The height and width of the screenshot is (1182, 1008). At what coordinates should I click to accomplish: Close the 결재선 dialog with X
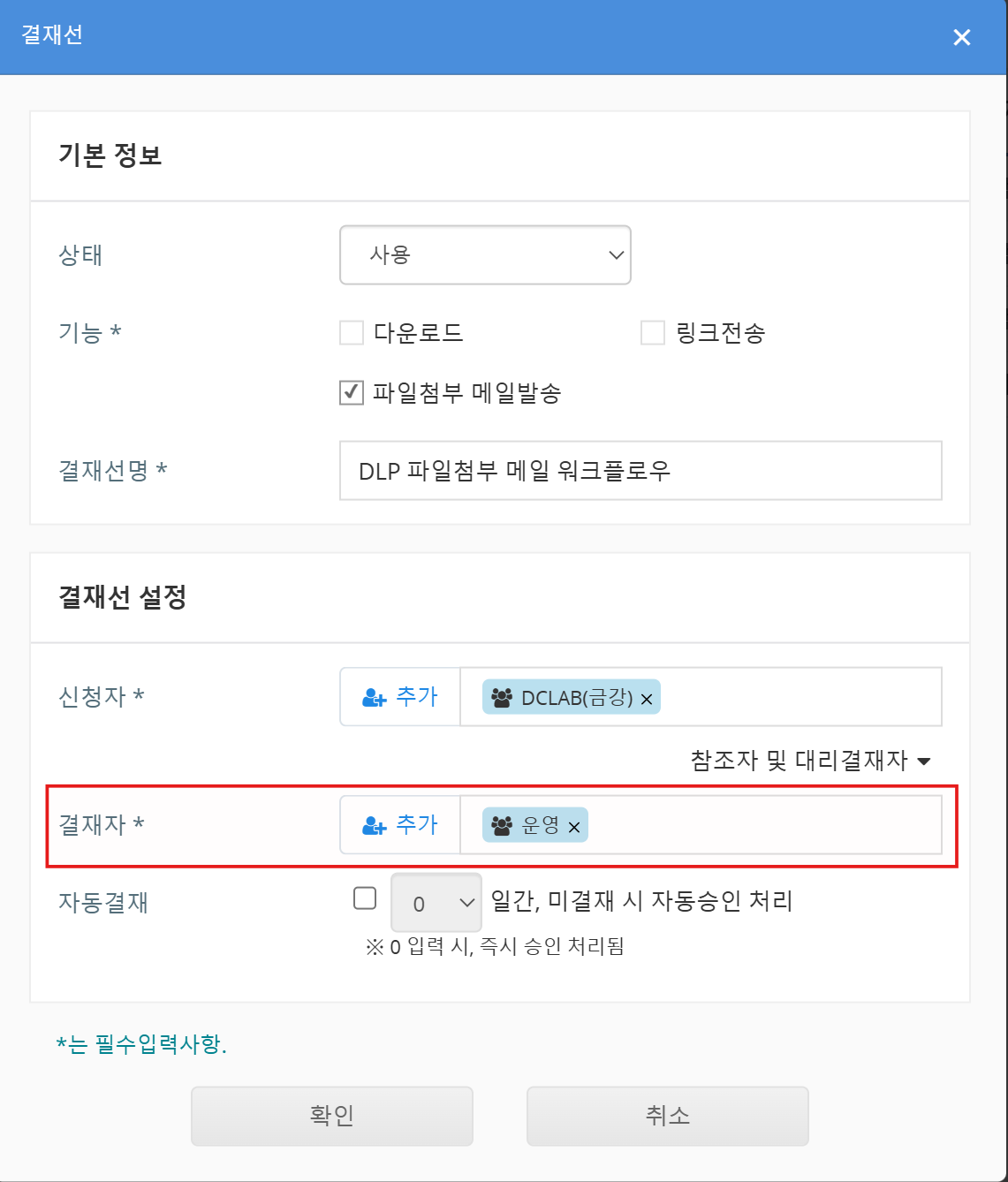point(962,37)
